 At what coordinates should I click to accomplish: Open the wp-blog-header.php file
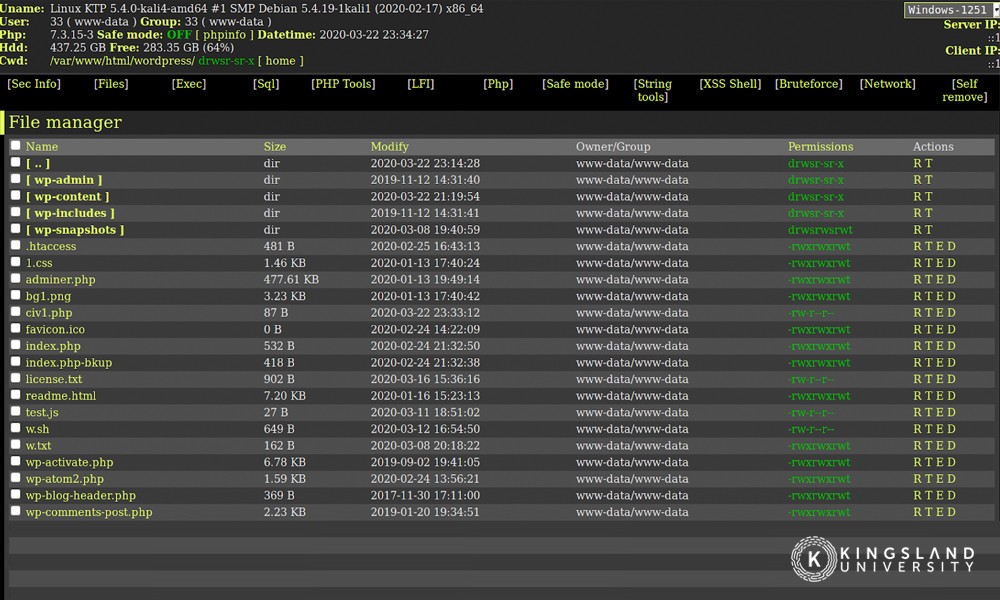[81, 495]
